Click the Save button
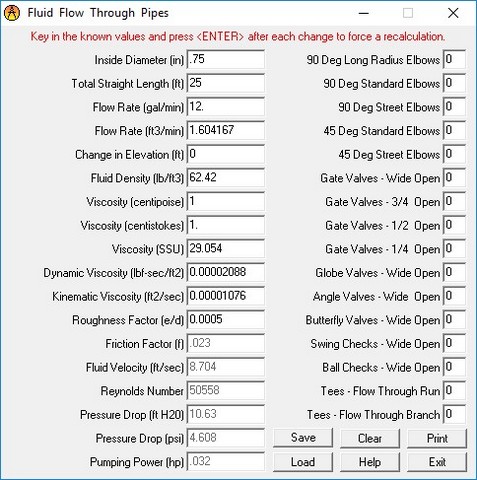This screenshot has height=480, width=477. pyautogui.click(x=303, y=438)
